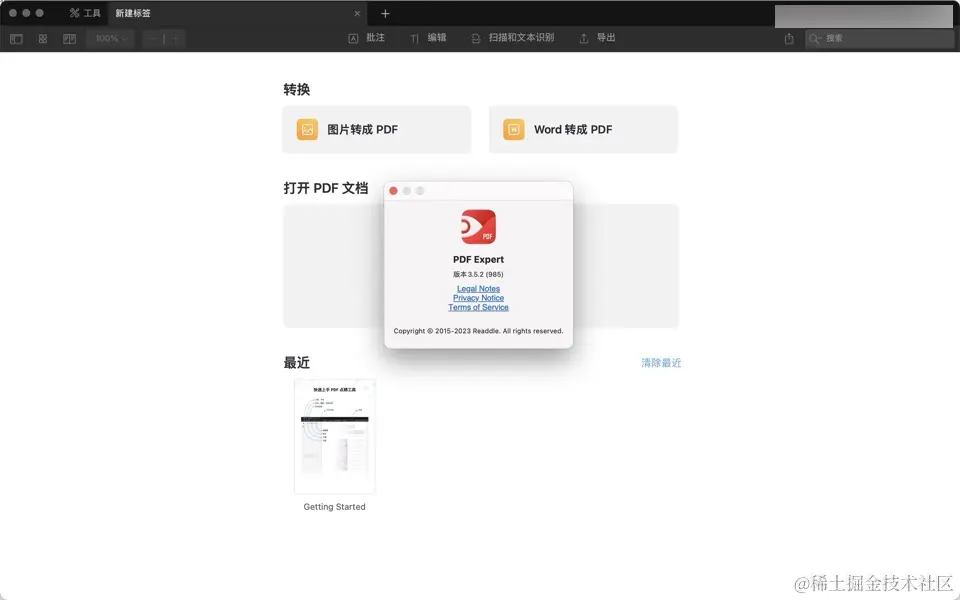Click the version text 3.5.2 (985)

coord(478,274)
